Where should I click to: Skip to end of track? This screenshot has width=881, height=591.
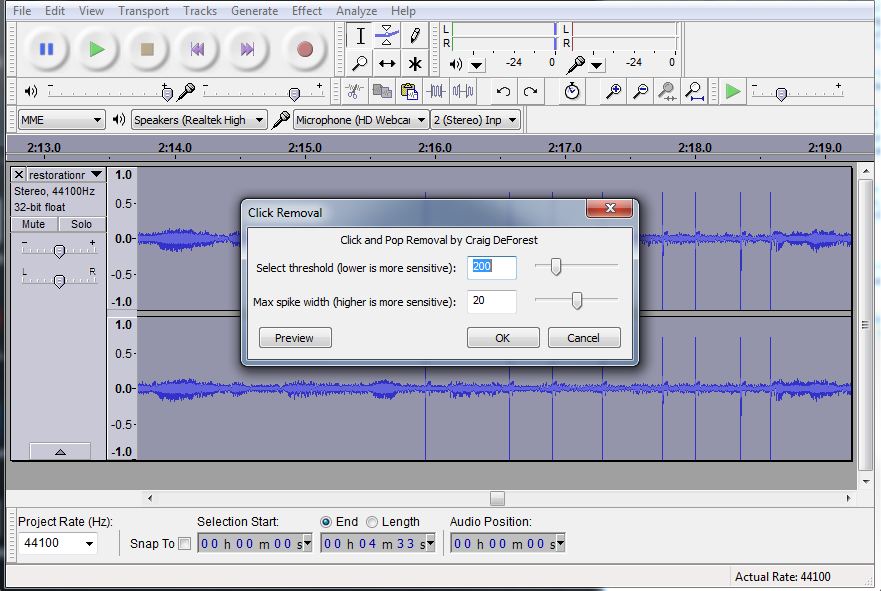pyautogui.click(x=247, y=49)
